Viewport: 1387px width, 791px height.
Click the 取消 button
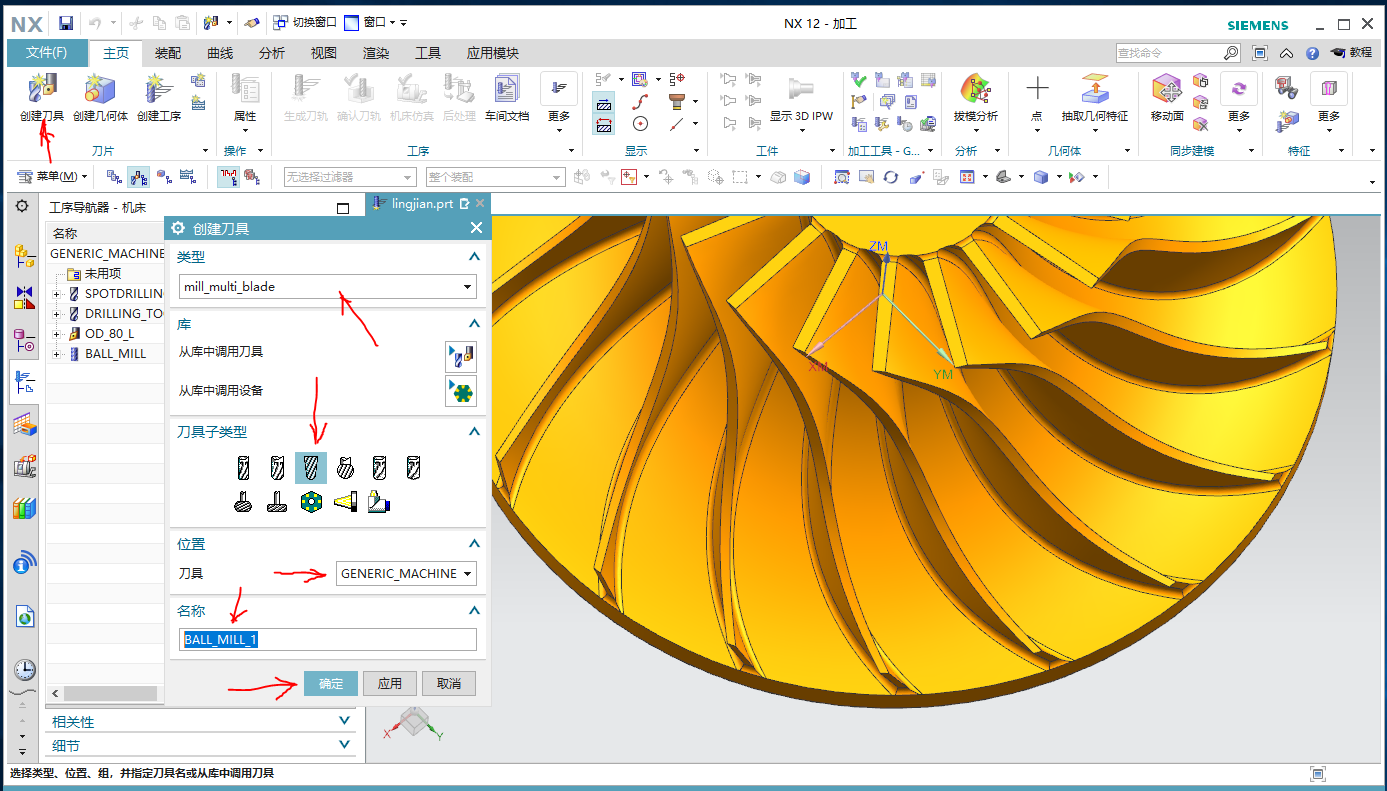point(449,684)
